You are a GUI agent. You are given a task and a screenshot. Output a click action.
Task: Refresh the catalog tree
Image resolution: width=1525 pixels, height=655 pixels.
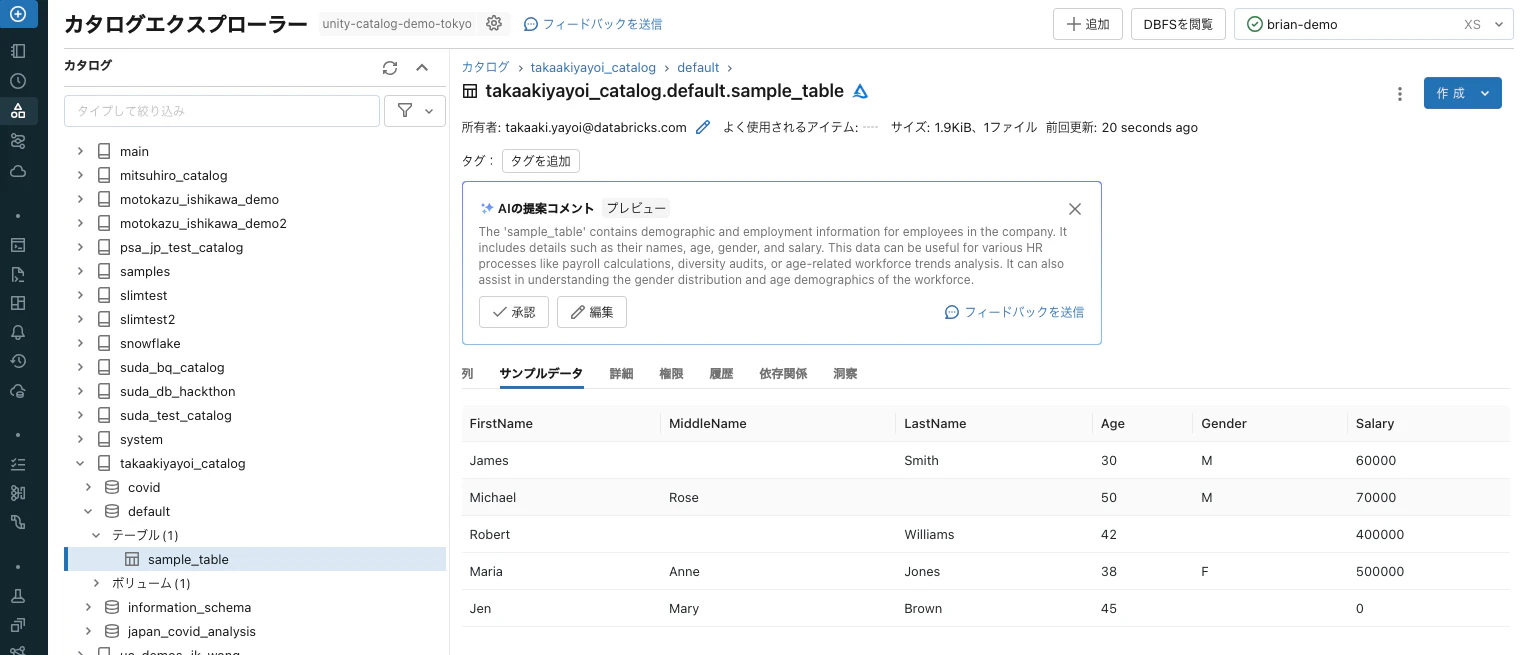click(x=390, y=67)
